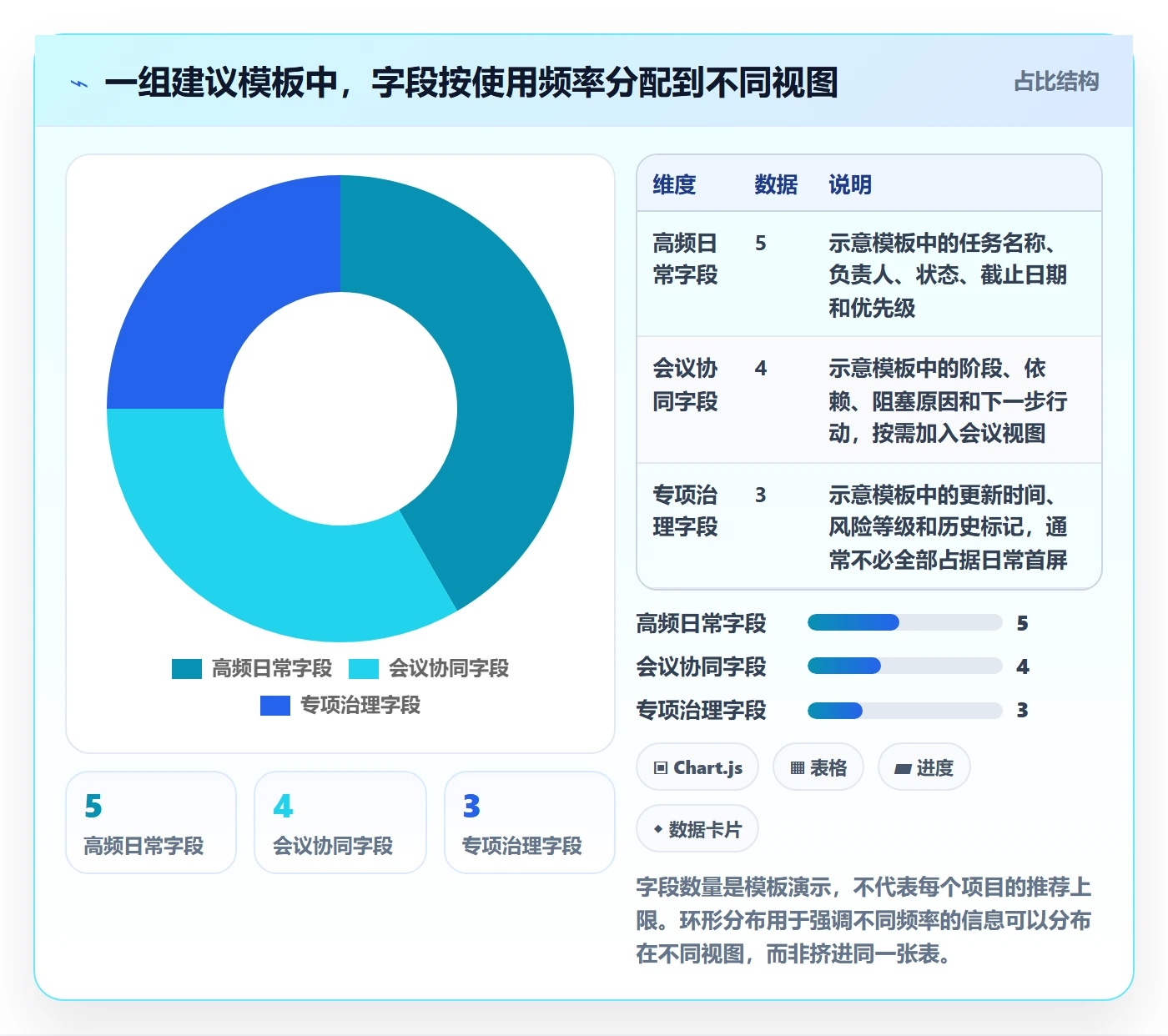Click the footnote paragraph starting 字段数量是模板演示
Image resolution: width=1168 pixels, height=1036 pixels.
[863, 920]
